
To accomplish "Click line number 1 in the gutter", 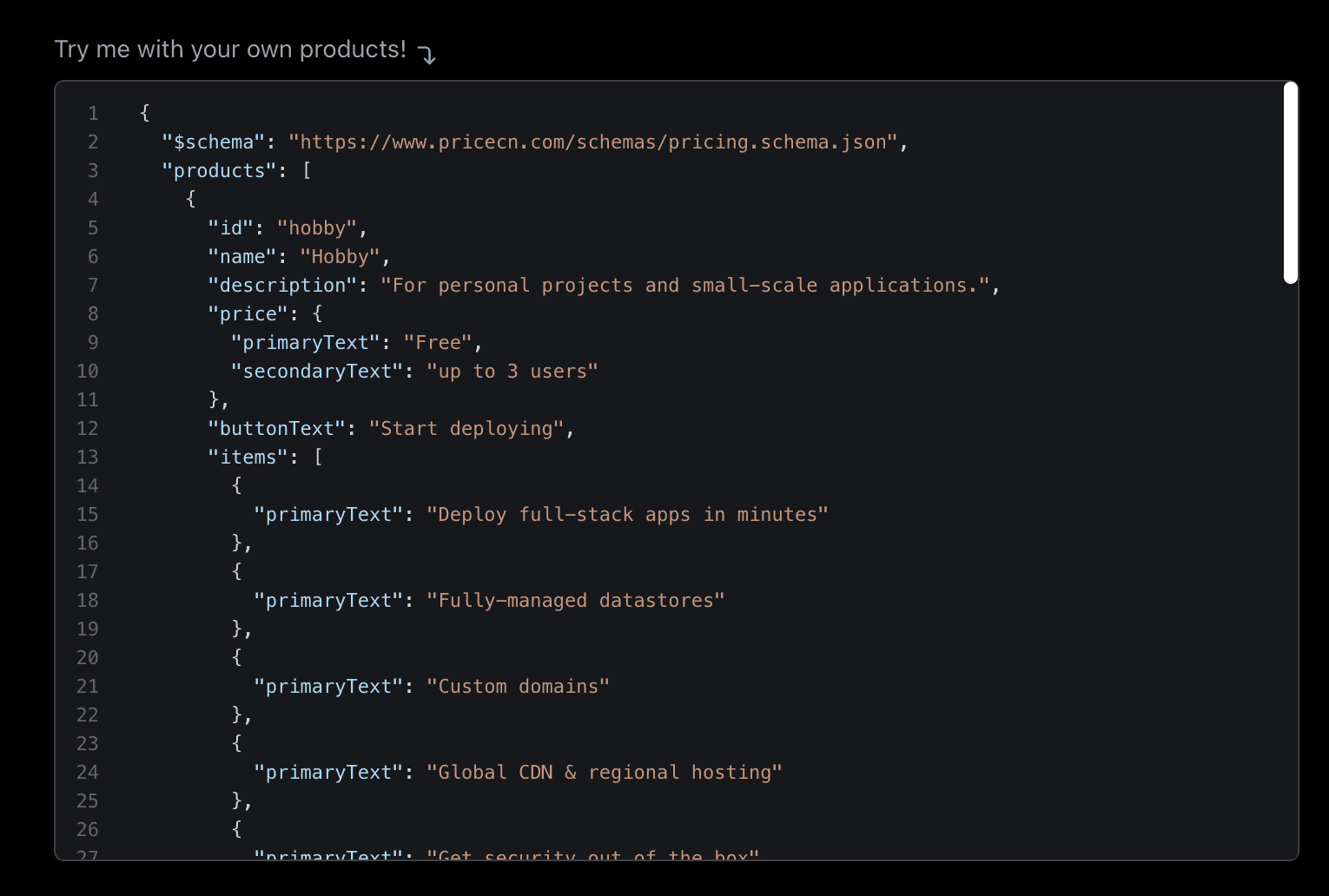I will 93,114.
